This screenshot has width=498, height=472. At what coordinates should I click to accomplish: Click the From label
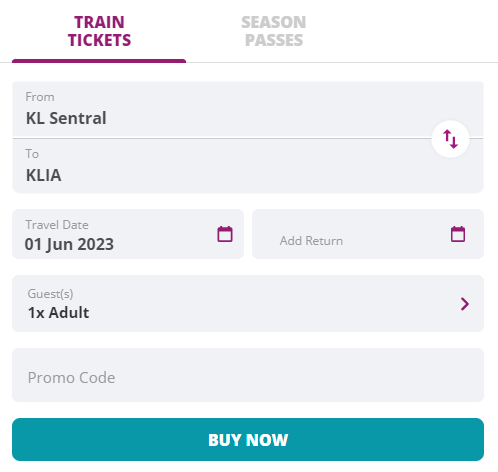tap(40, 97)
